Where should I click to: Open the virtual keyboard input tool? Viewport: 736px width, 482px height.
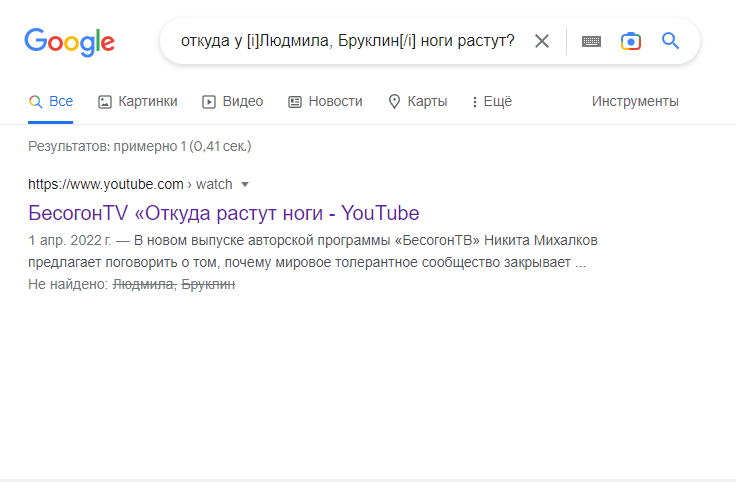pos(591,41)
